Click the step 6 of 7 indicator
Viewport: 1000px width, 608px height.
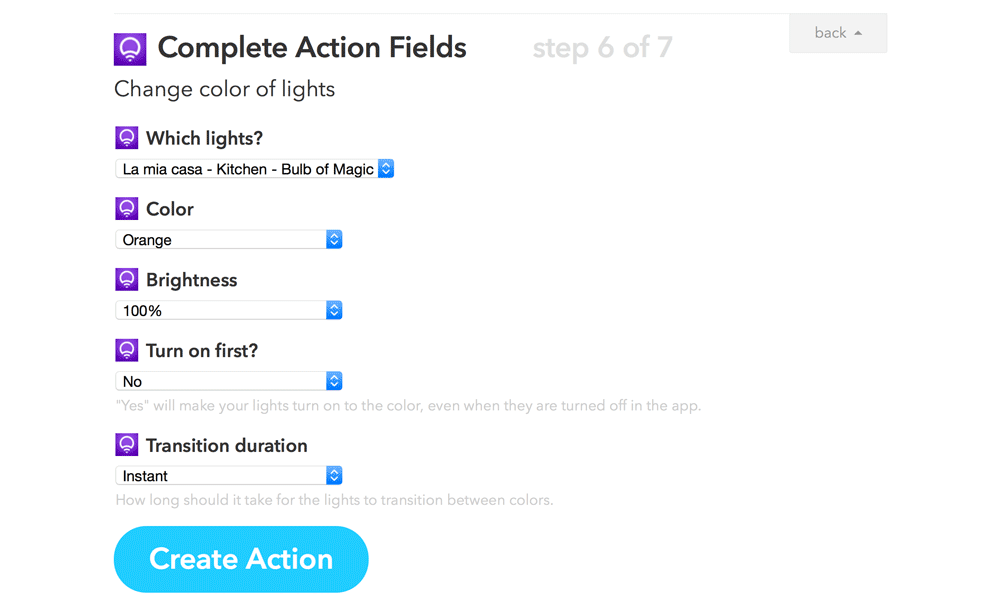(602, 48)
